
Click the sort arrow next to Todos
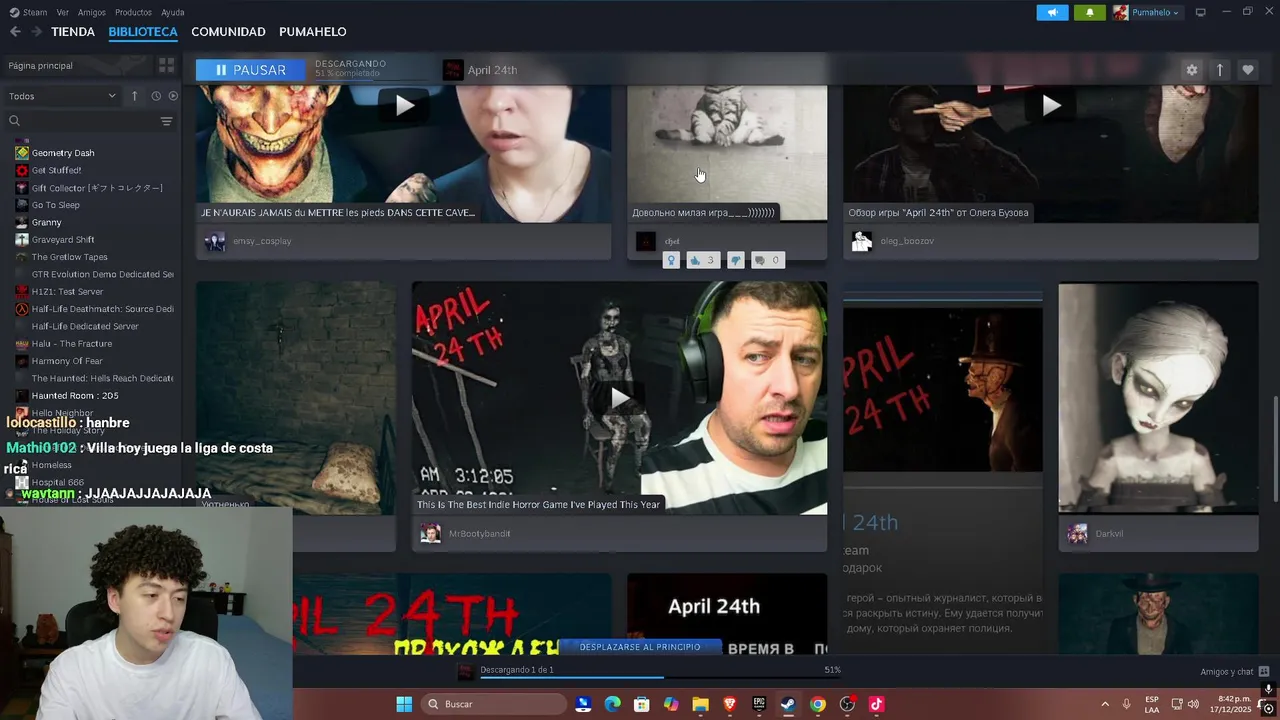(x=134, y=96)
